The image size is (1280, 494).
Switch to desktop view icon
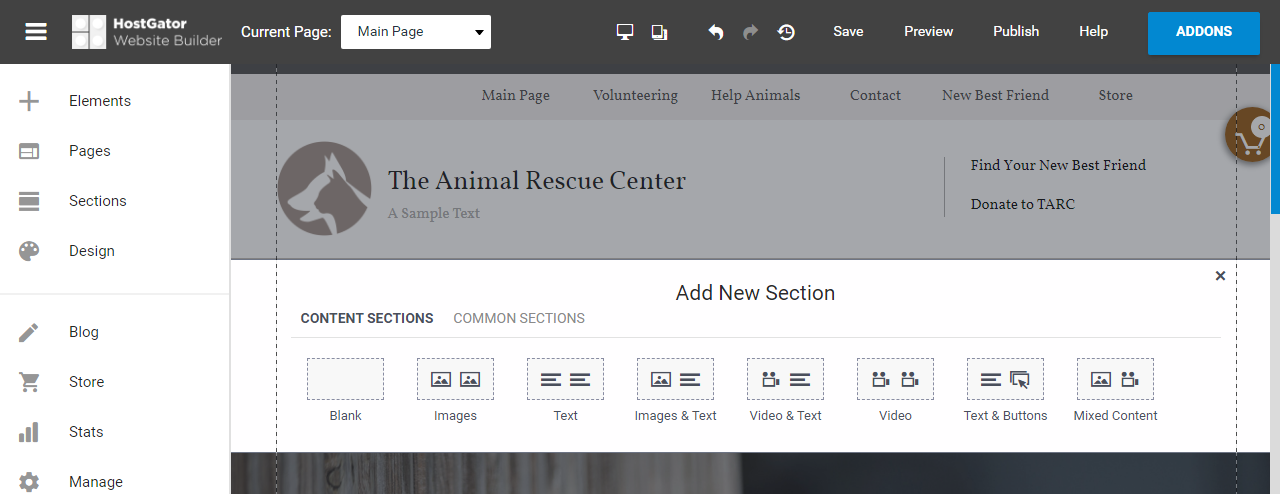pos(625,32)
